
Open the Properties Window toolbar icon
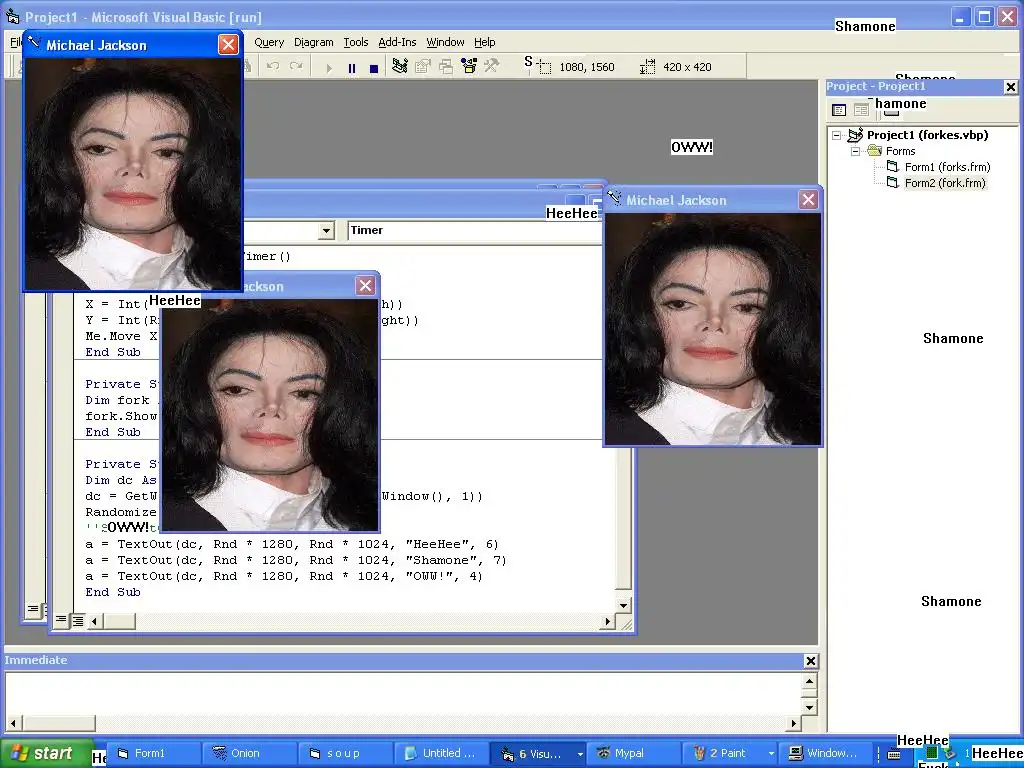tap(423, 66)
